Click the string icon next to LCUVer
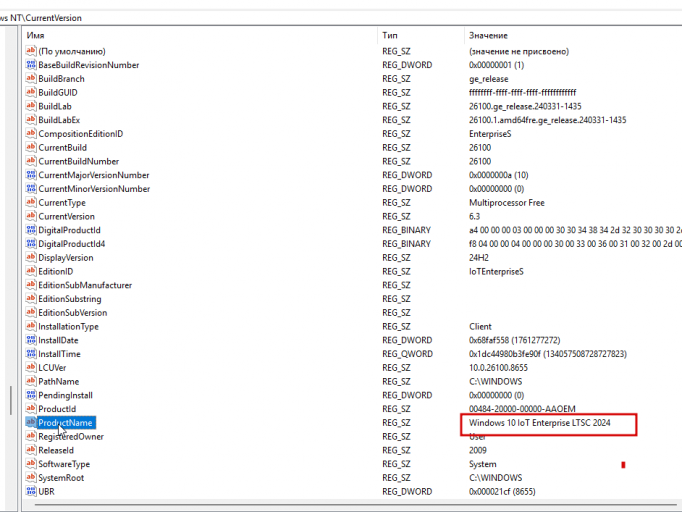Image resolution: width=682 pixels, height=512 pixels. coord(30,368)
